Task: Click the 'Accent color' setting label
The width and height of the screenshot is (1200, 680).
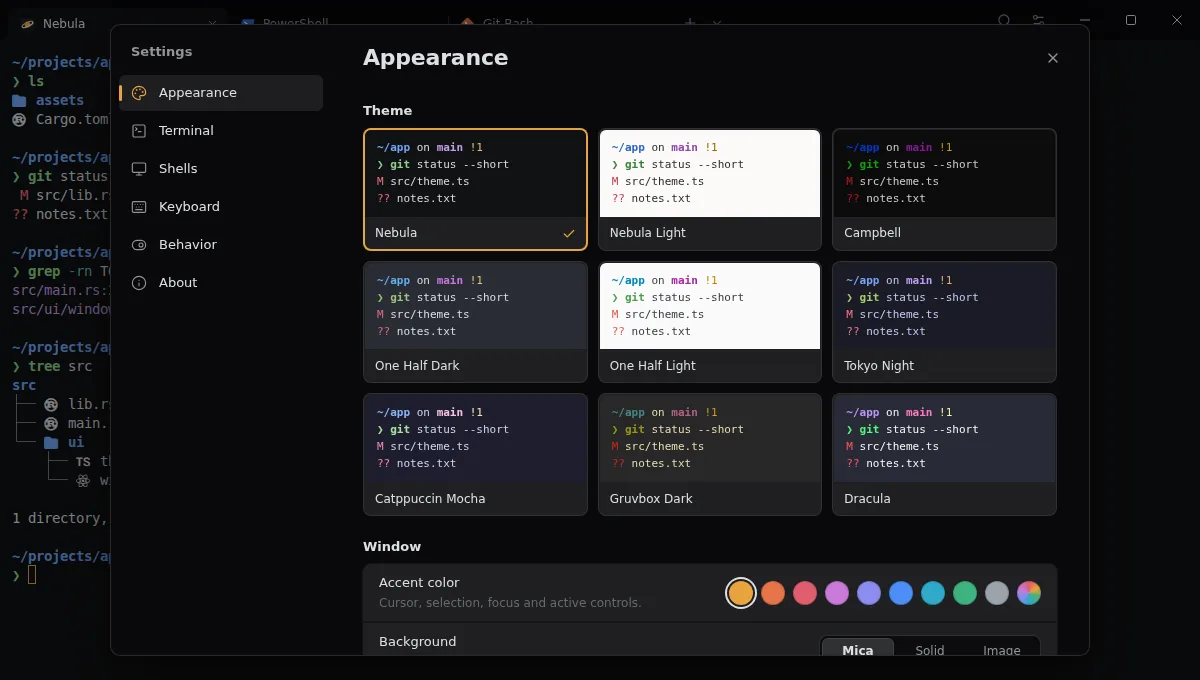Action: 419,583
